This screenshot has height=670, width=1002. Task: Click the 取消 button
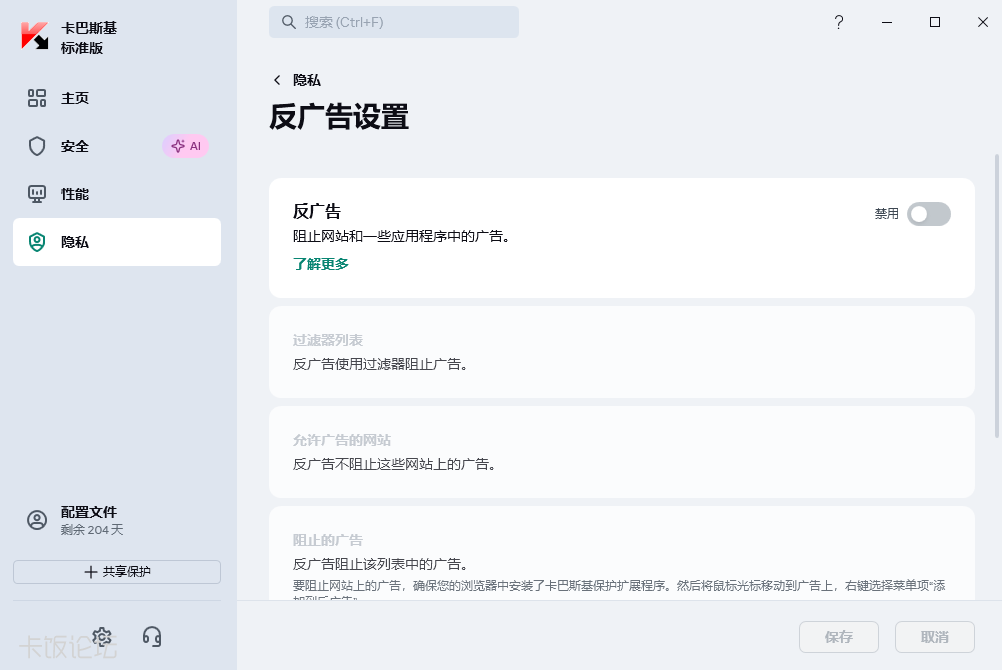[934, 637]
